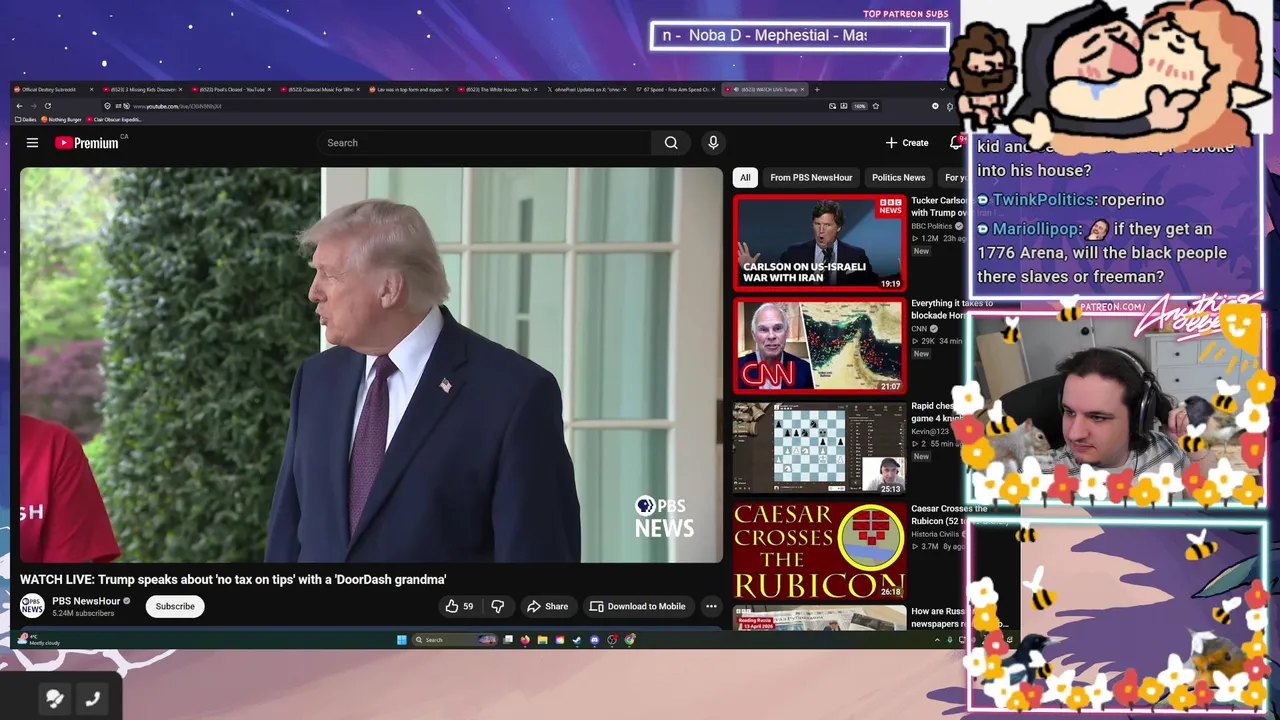Select the All filter chip
The width and height of the screenshot is (1280, 720).
(745, 178)
